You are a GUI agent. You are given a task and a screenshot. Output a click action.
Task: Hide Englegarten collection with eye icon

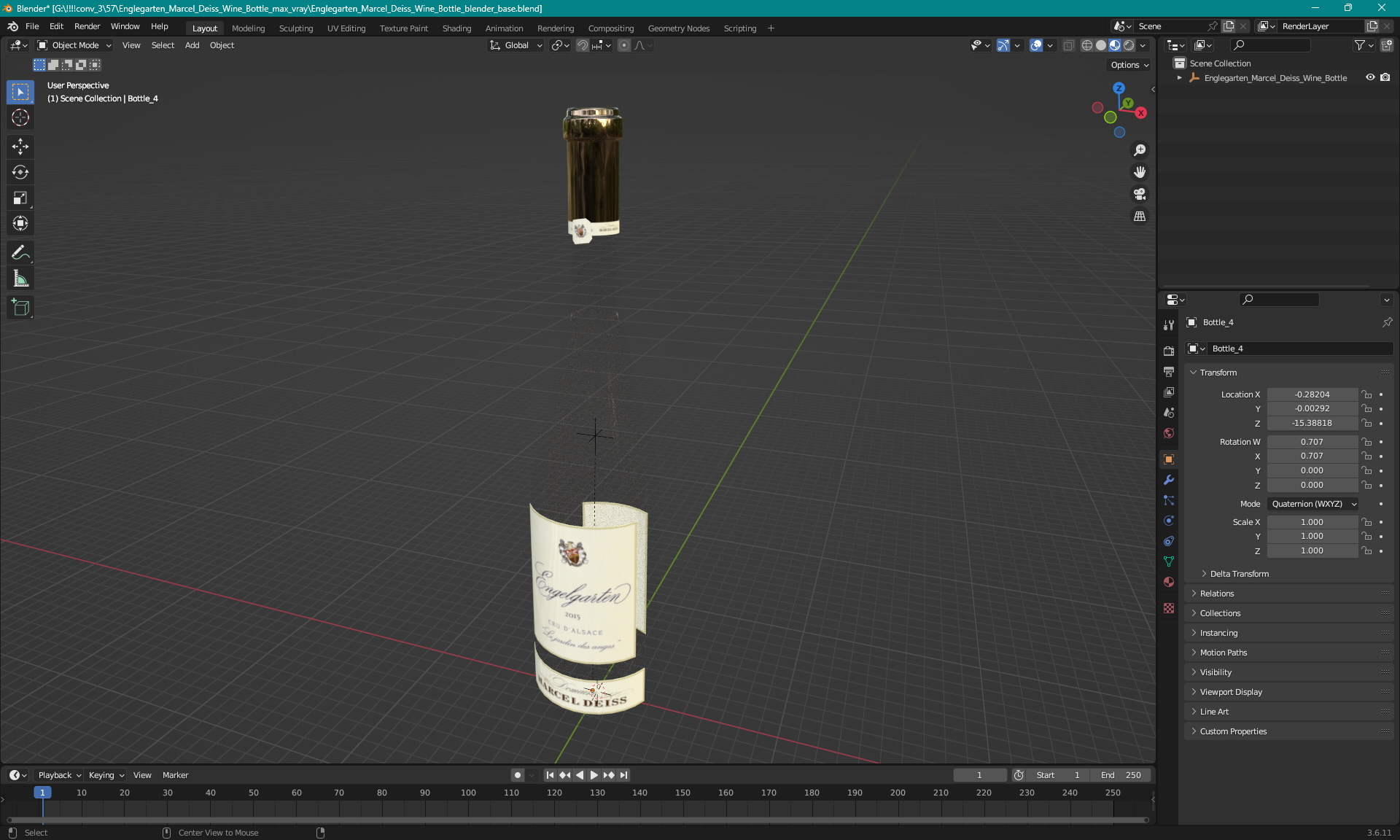(x=1370, y=77)
